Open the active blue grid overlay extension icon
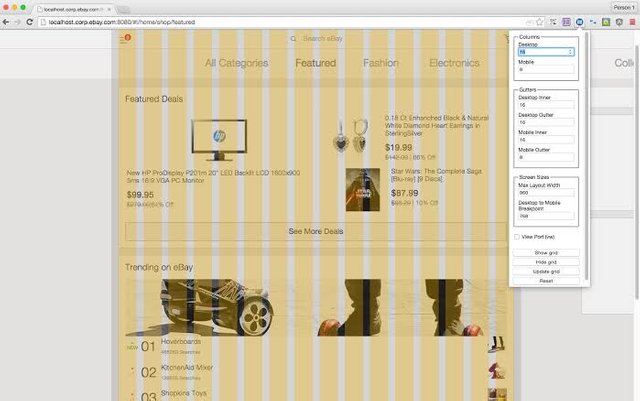 point(579,22)
